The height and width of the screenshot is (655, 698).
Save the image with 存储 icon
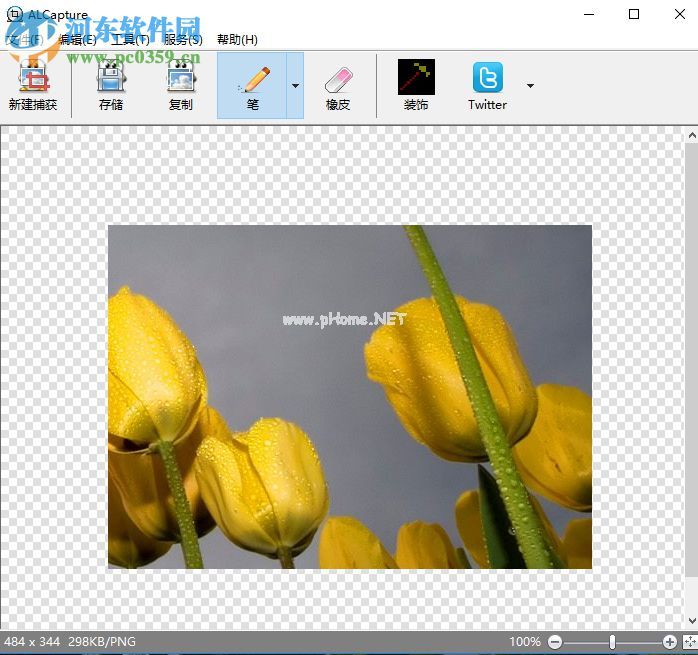click(x=111, y=85)
